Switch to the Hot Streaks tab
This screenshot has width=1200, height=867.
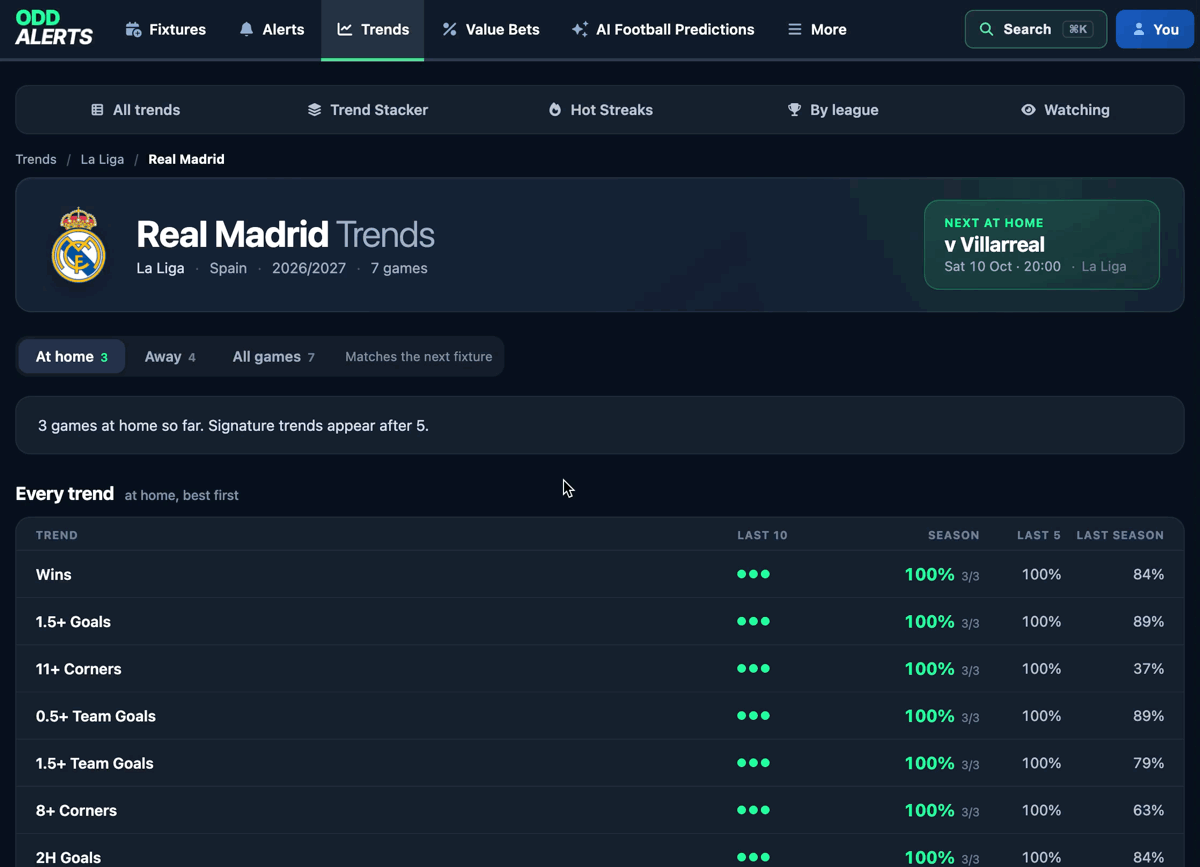(x=600, y=110)
